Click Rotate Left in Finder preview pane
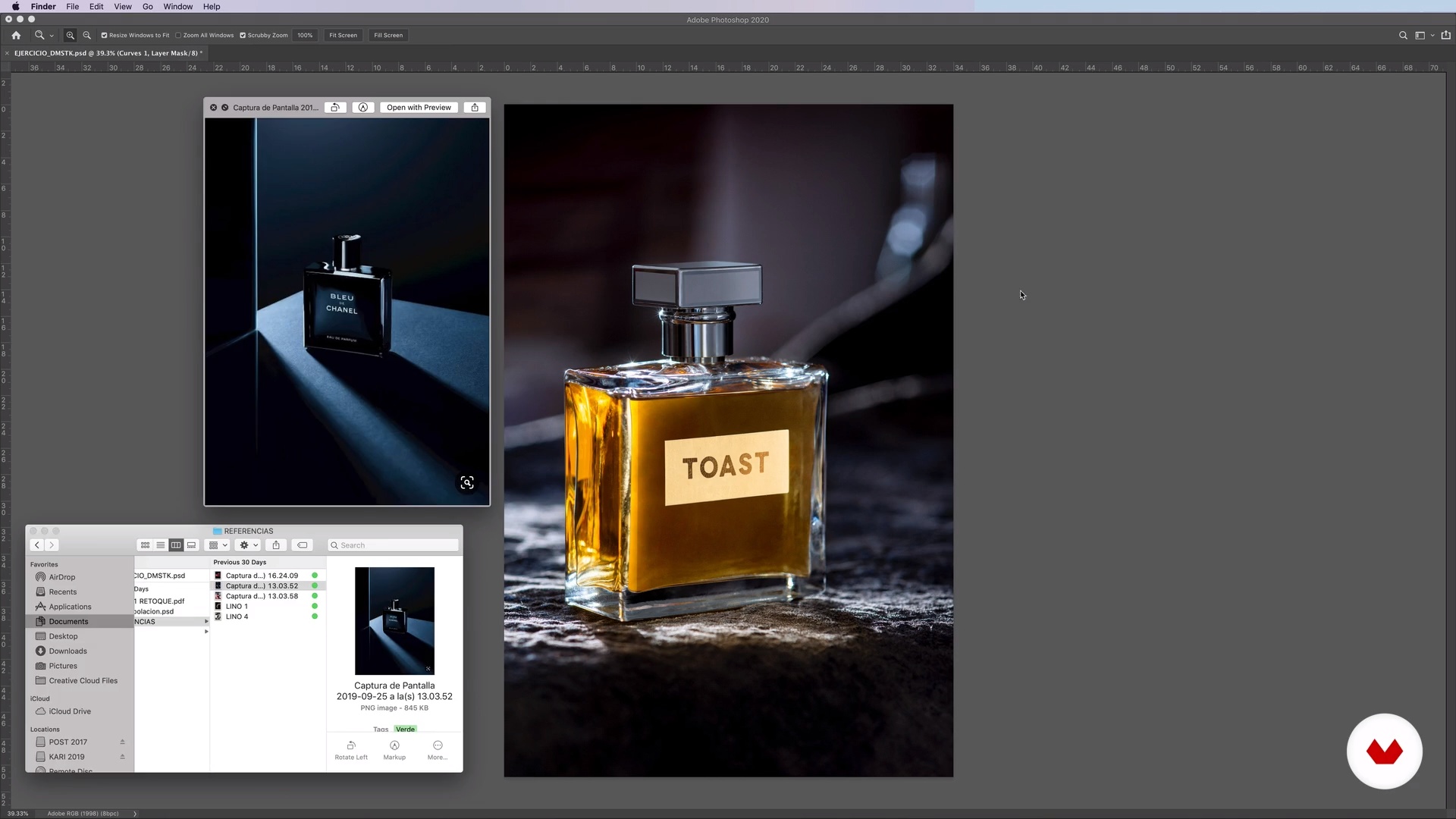This screenshot has width=1456, height=819. click(351, 751)
